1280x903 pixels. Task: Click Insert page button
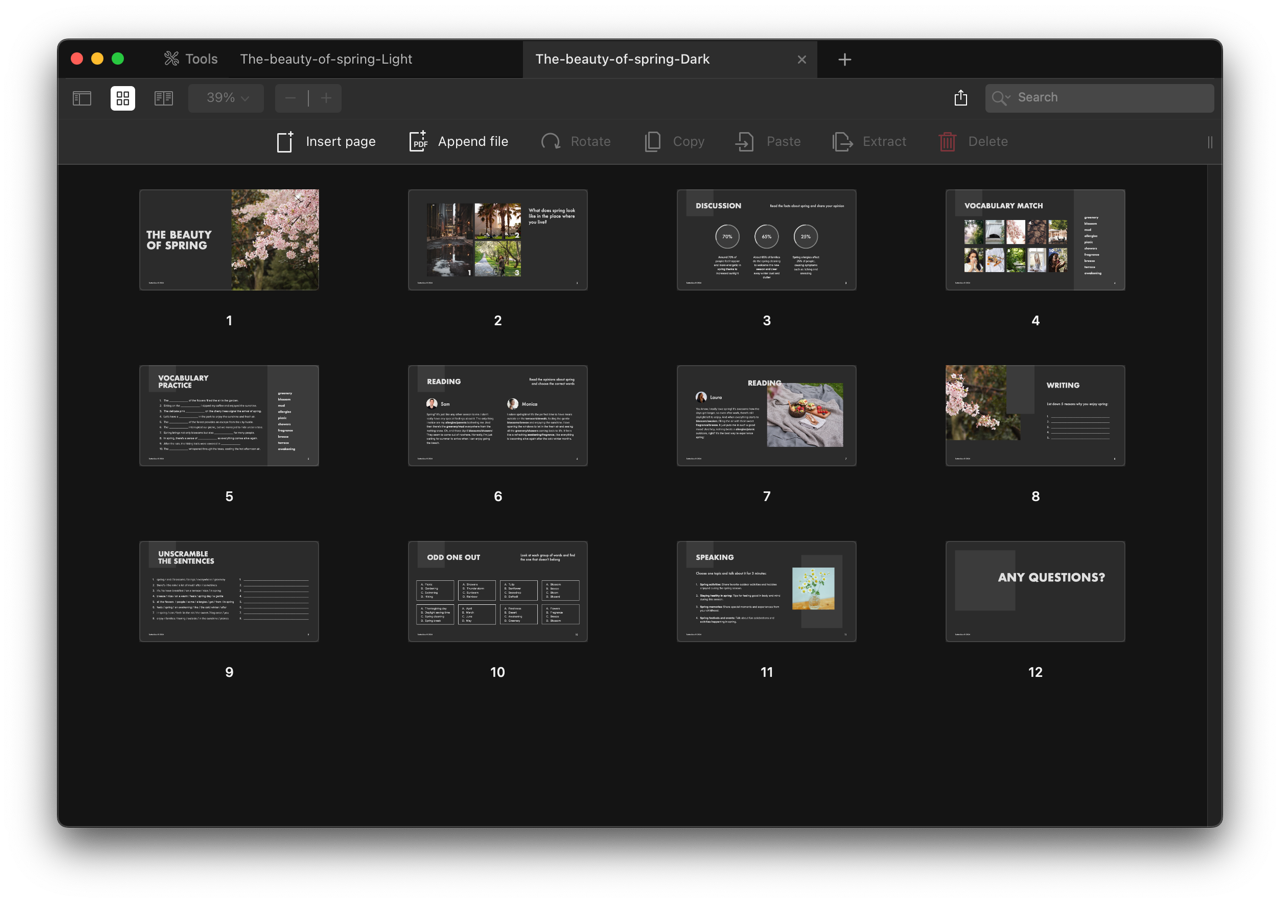(326, 142)
